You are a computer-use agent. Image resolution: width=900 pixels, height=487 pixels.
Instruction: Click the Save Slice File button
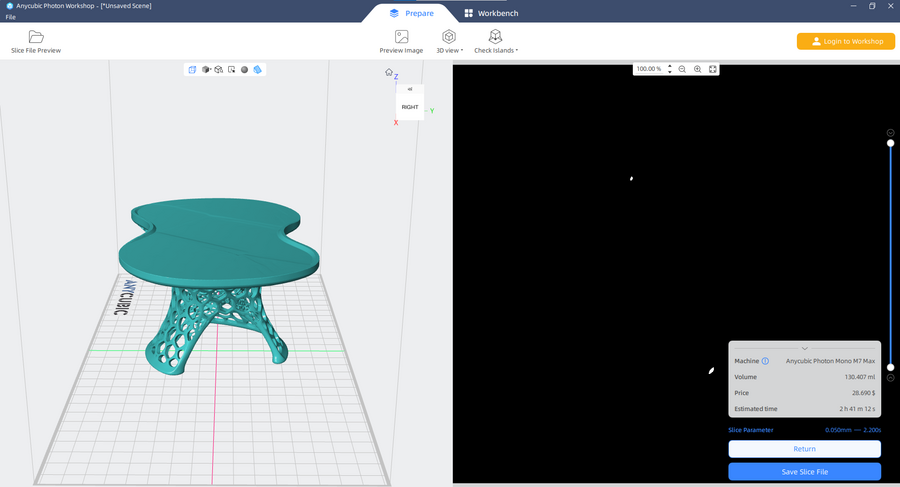[x=804, y=471]
